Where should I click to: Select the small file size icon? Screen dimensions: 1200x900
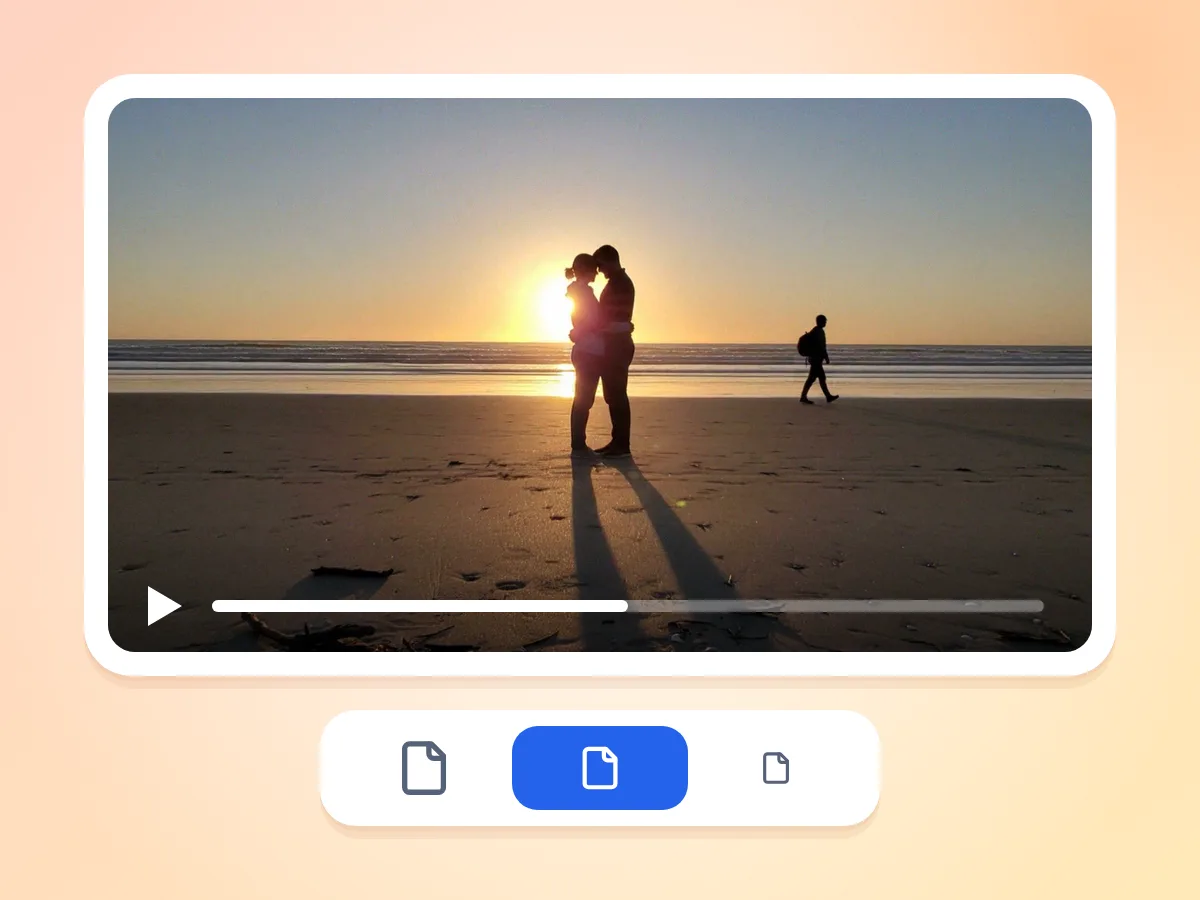pyautogui.click(x=776, y=768)
